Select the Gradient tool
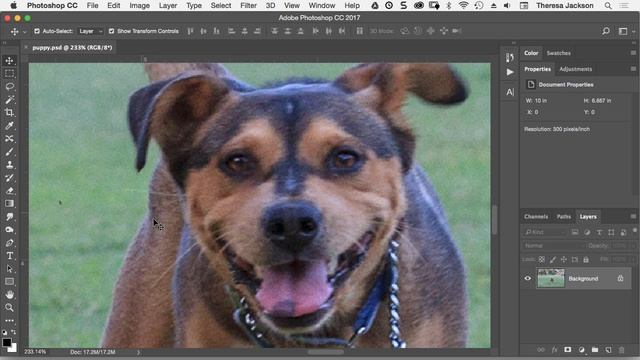 point(9,204)
